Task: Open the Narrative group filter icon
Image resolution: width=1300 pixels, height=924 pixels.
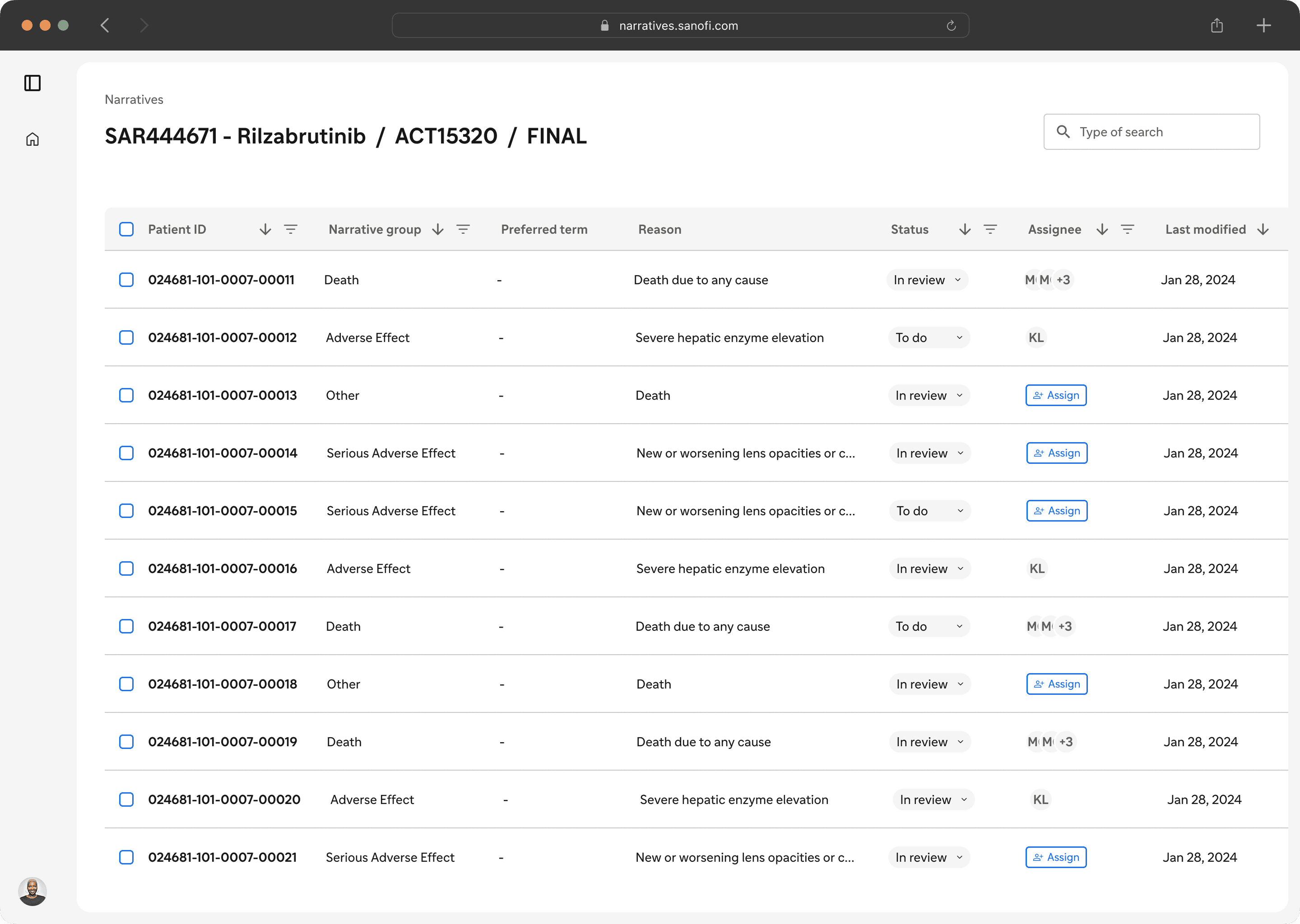Action: pos(463,229)
